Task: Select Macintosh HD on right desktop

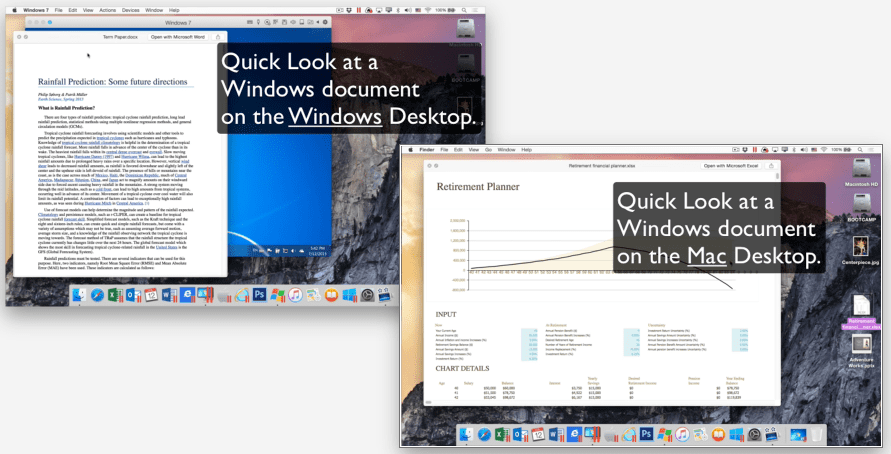Action: pos(861,172)
